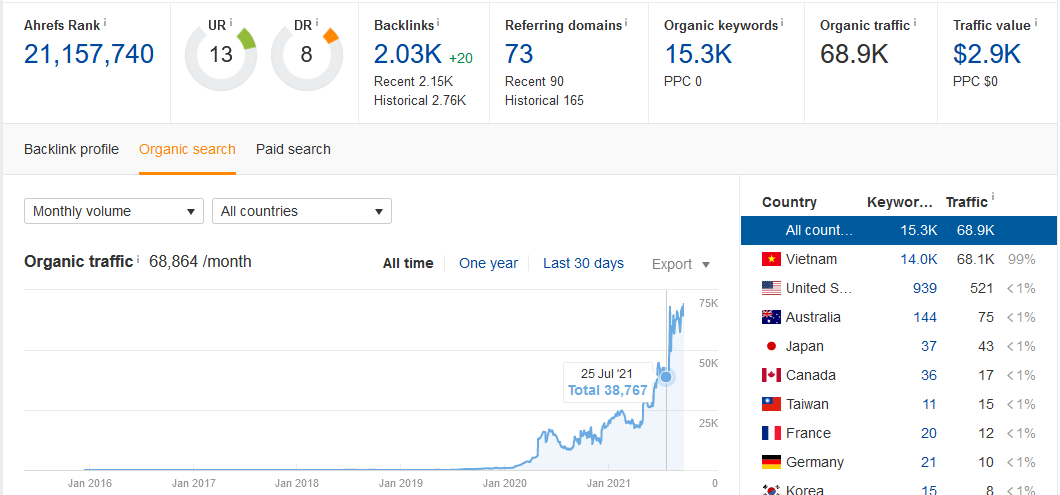Click the Vietnam flag icon
Viewport: 1060px width, 495px height.
pos(771,259)
